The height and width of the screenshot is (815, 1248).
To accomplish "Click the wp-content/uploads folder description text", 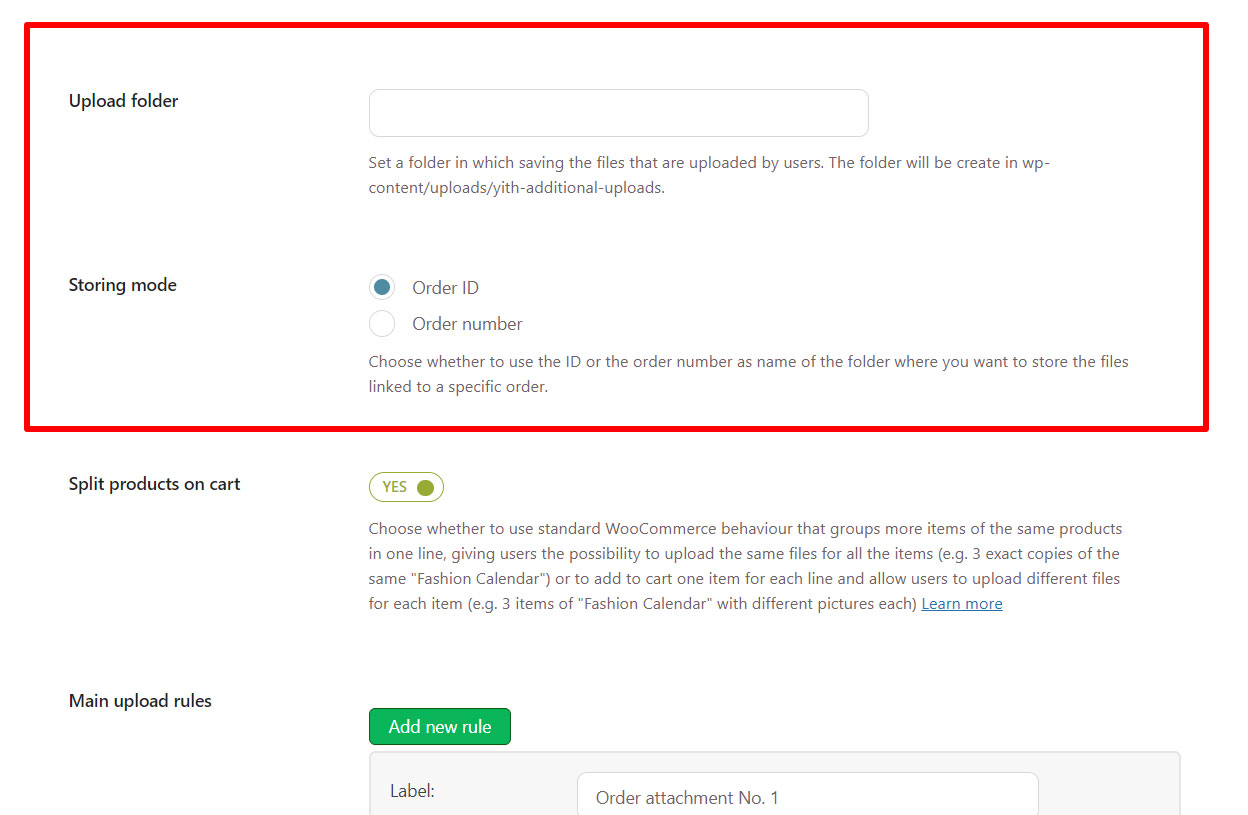I will pyautogui.click(x=709, y=175).
